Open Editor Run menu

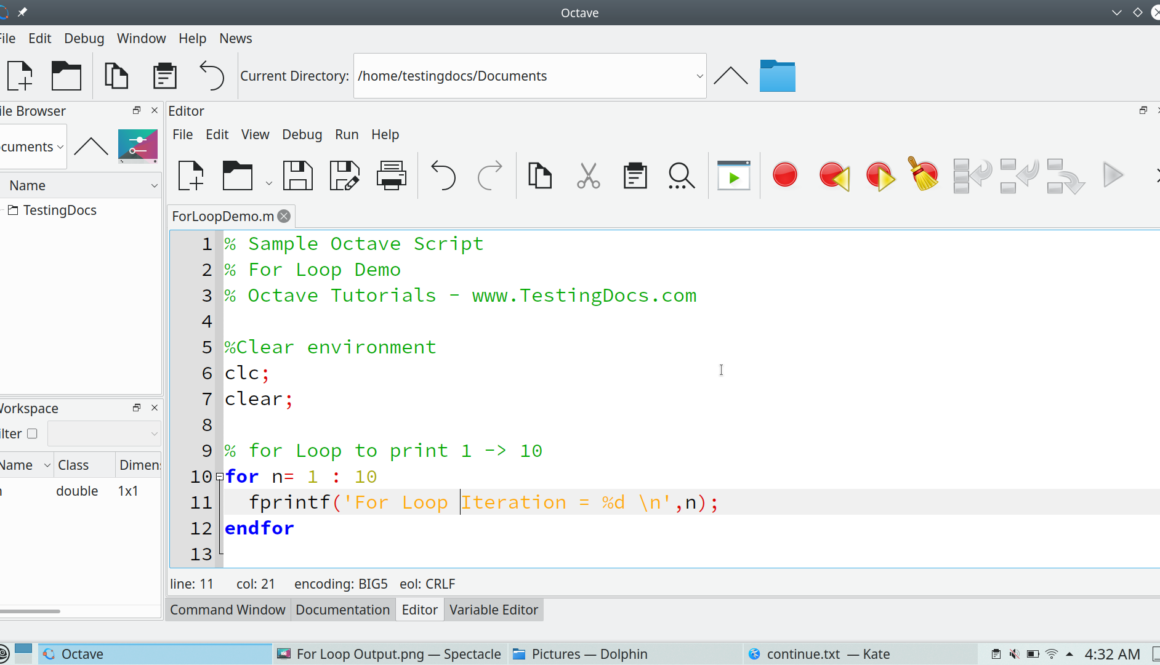coord(346,135)
